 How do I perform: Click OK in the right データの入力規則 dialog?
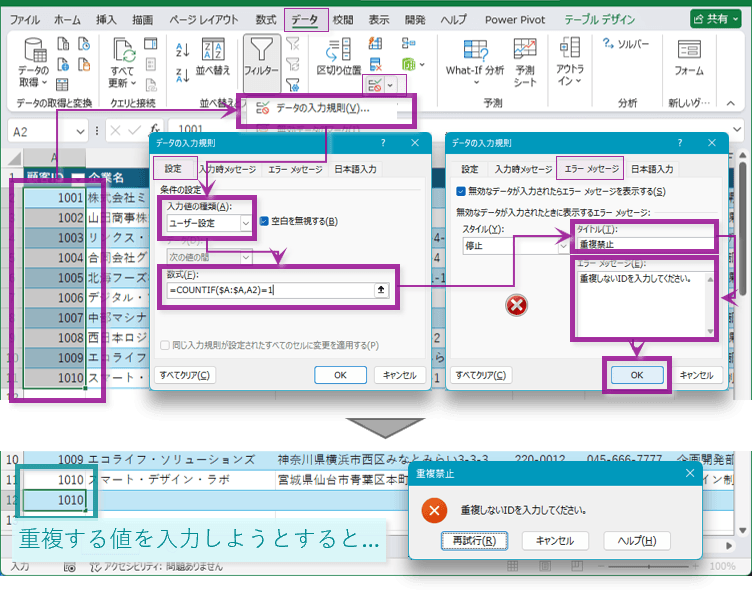636,375
